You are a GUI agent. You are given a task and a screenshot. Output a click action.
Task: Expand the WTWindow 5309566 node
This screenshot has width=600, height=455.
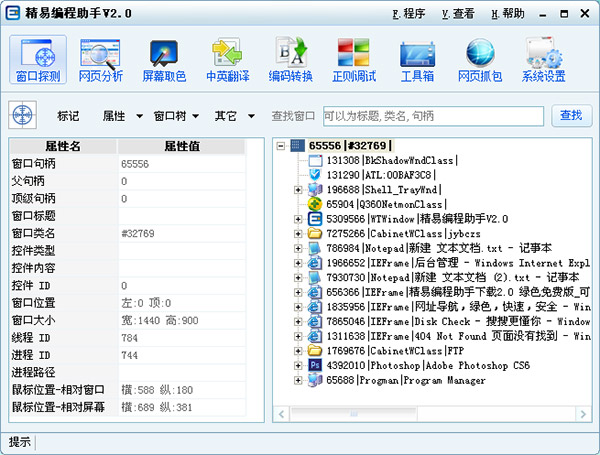[x=298, y=219]
